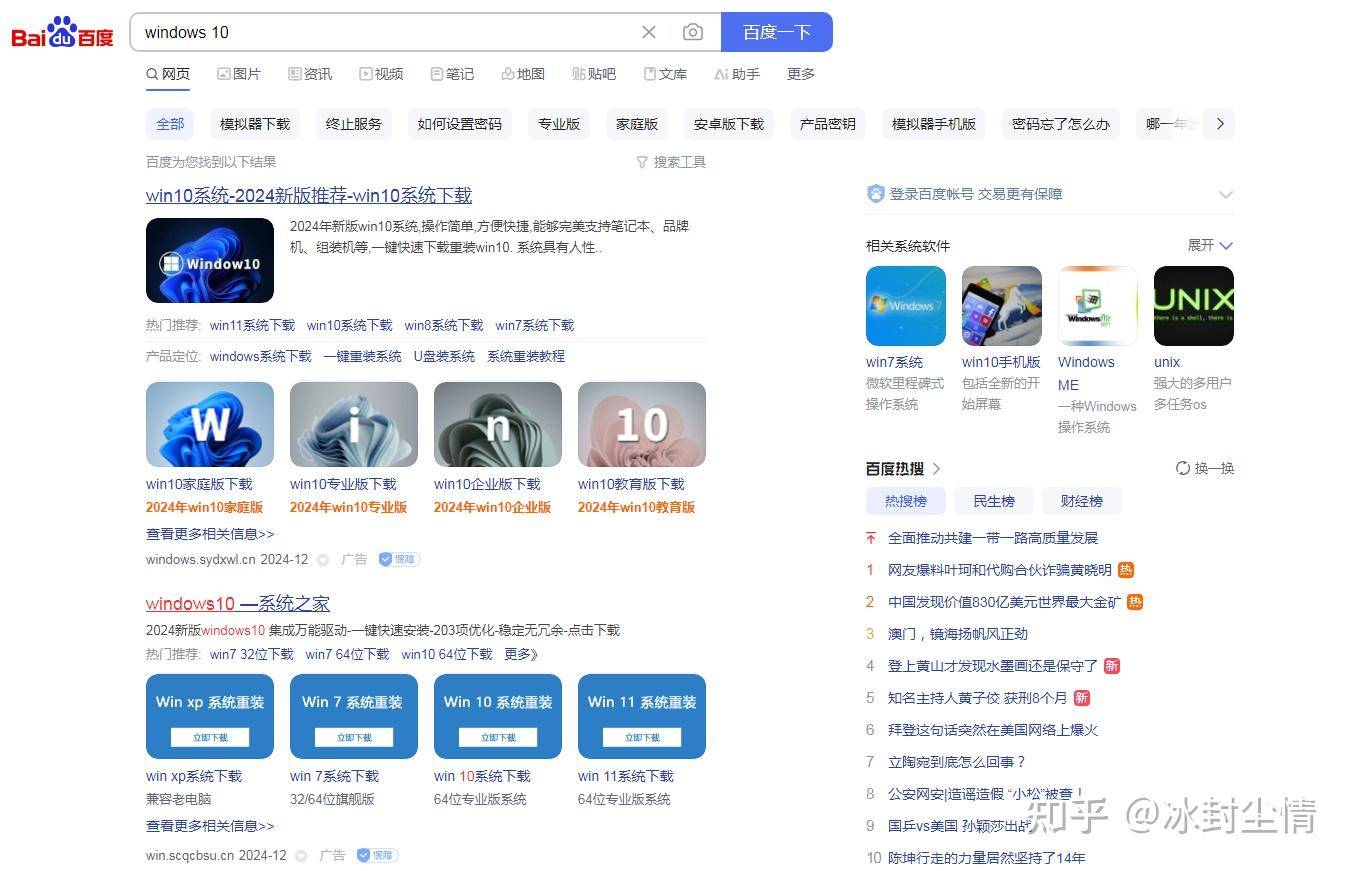Select the 安卓版下载 filter chip
Image resolution: width=1351 pixels, height=871 pixels.
click(x=729, y=124)
